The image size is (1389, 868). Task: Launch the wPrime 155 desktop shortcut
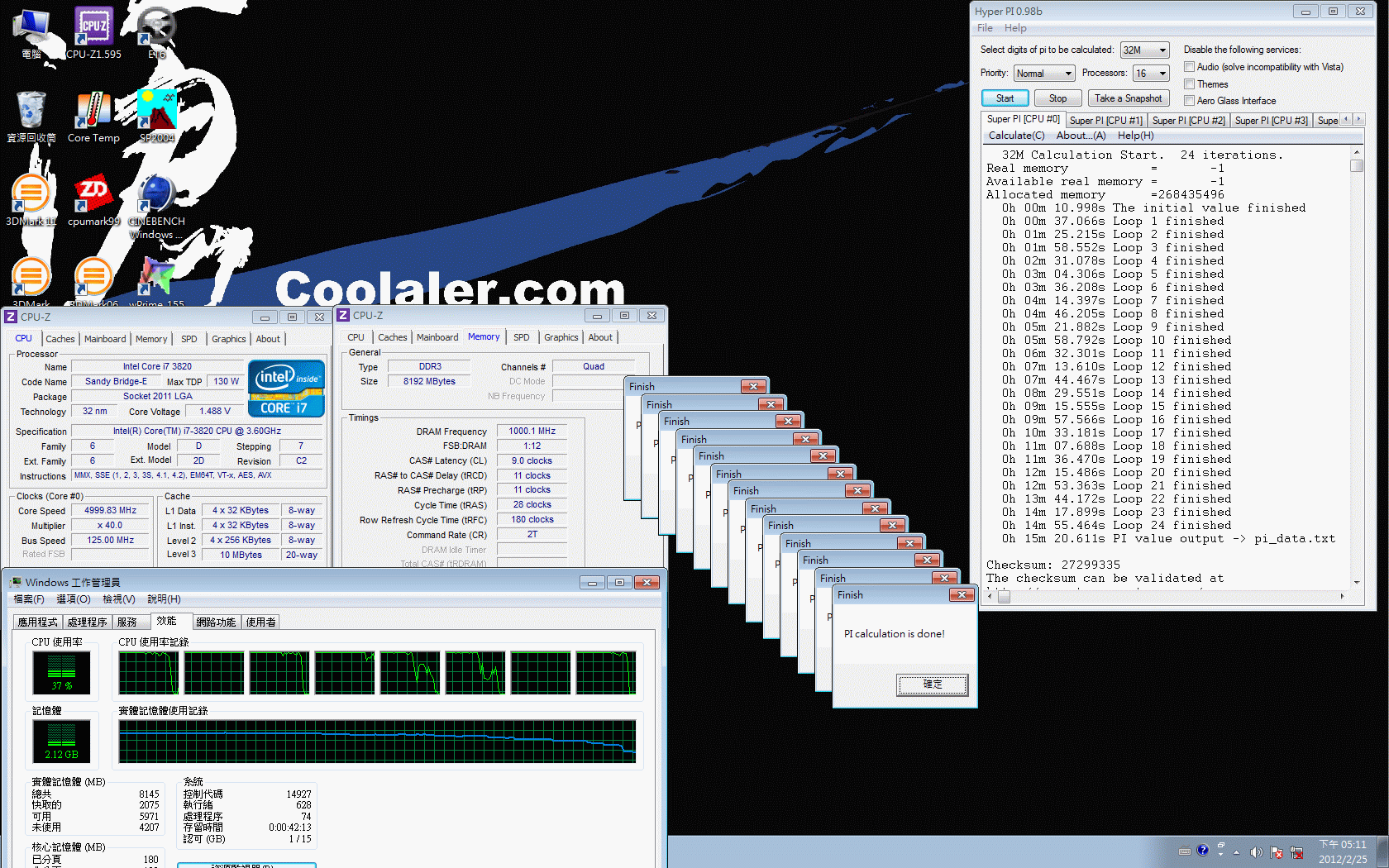click(x=156, y=281)
